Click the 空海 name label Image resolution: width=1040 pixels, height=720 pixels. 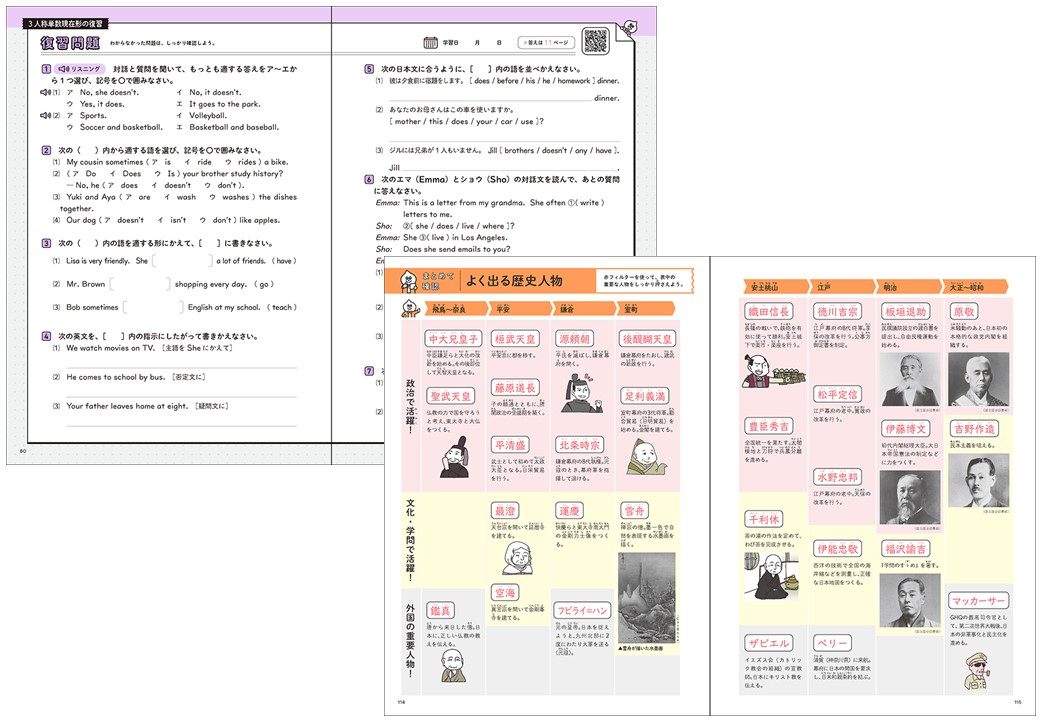tap(505, 593)
